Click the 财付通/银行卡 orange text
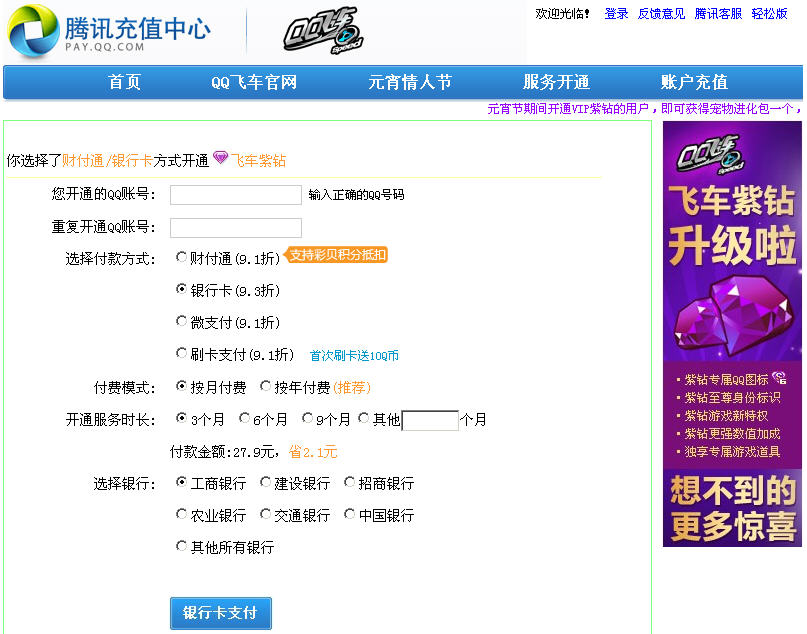This screenshot has width=807, height=634. pyautogui.click(x=107, y=161)
